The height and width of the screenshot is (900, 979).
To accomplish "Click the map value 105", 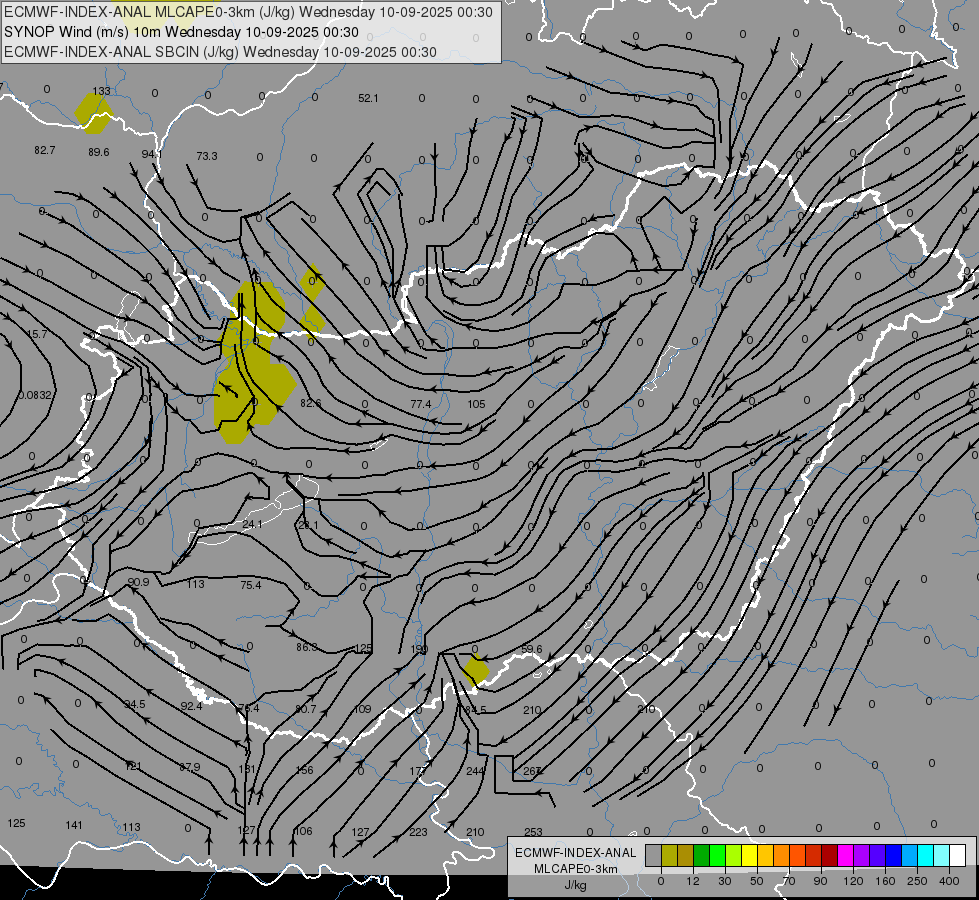I will tap(476, 404).
